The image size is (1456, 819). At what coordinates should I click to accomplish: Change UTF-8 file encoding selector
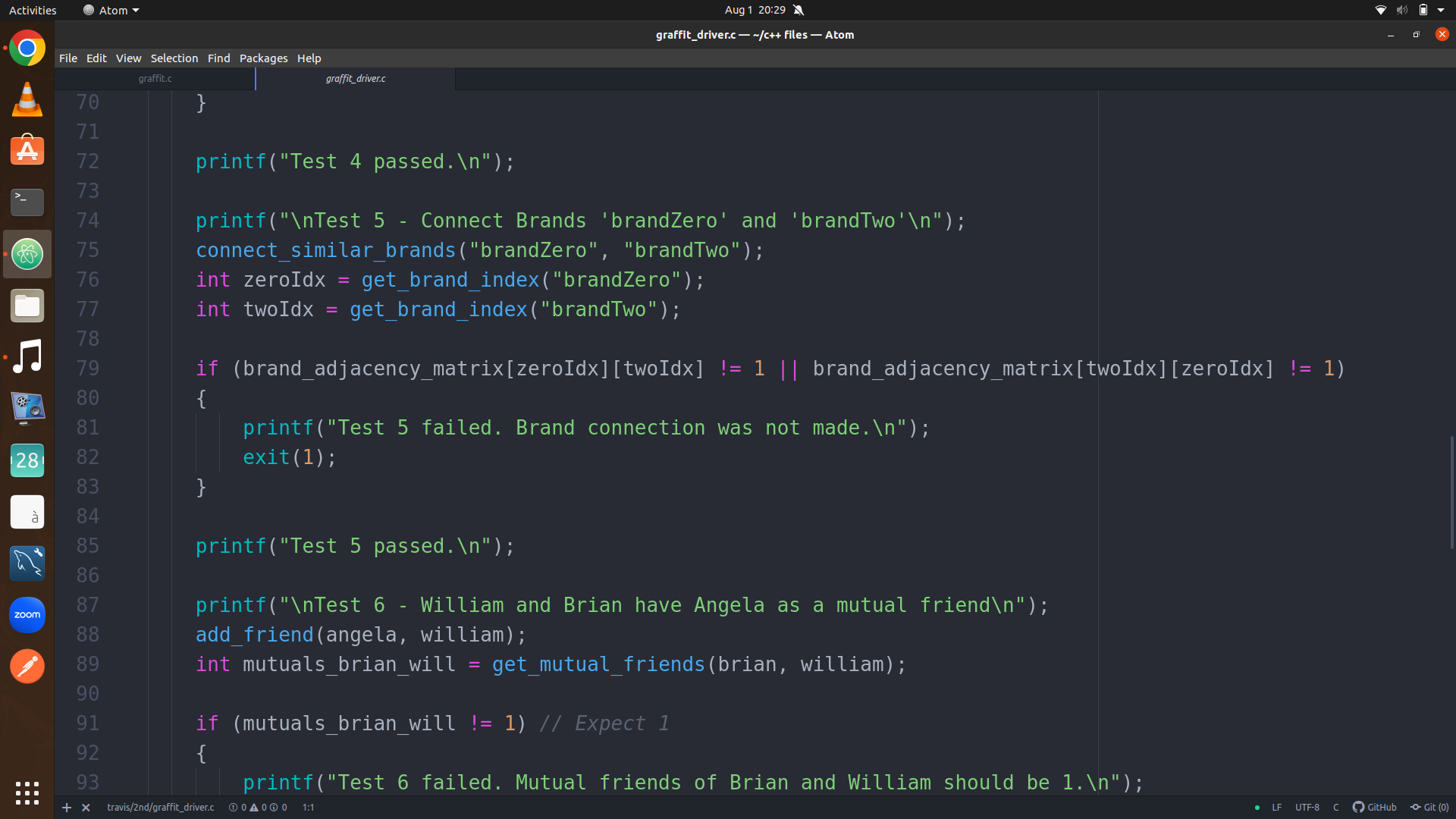pyautogui.click(x=1307, y=807)
